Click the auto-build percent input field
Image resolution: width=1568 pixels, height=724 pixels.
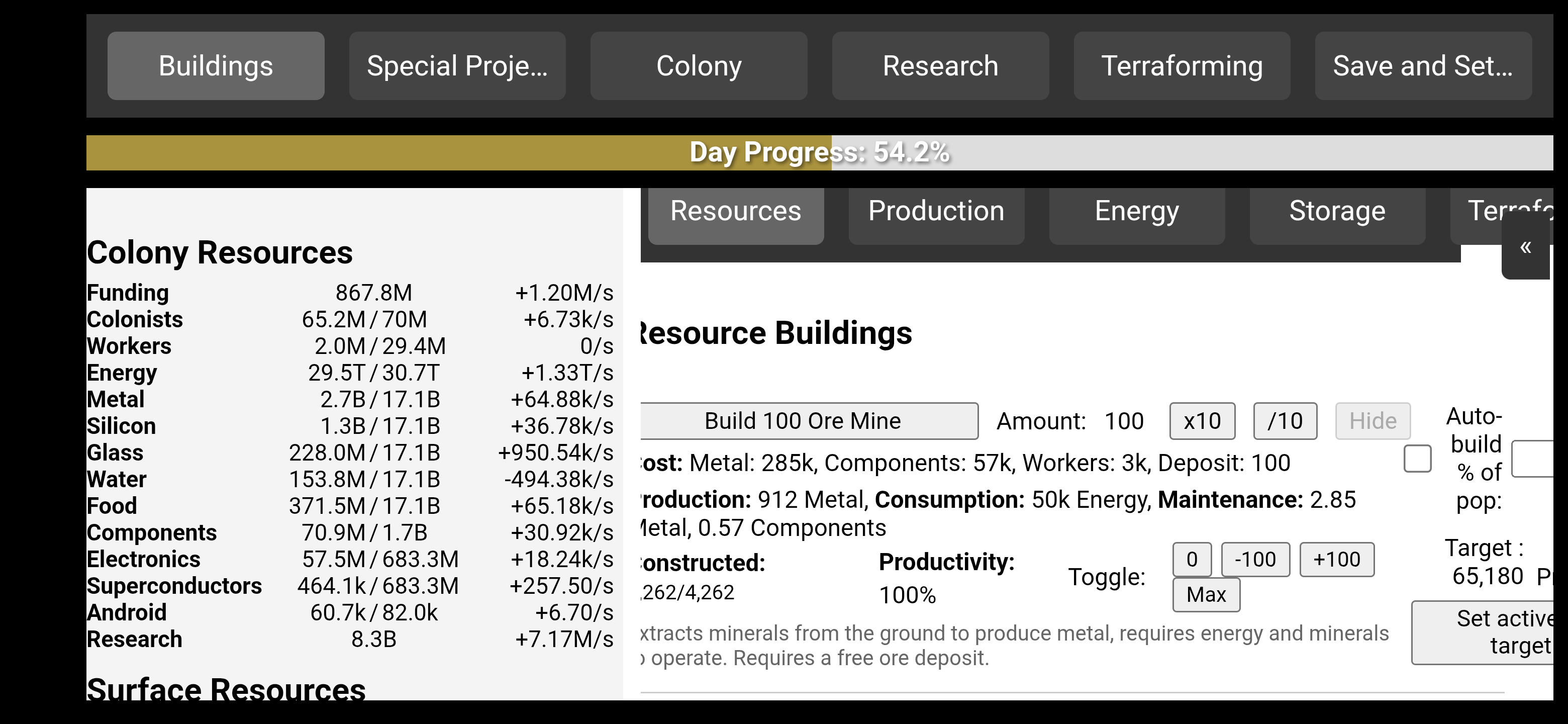coord(1534,459)
